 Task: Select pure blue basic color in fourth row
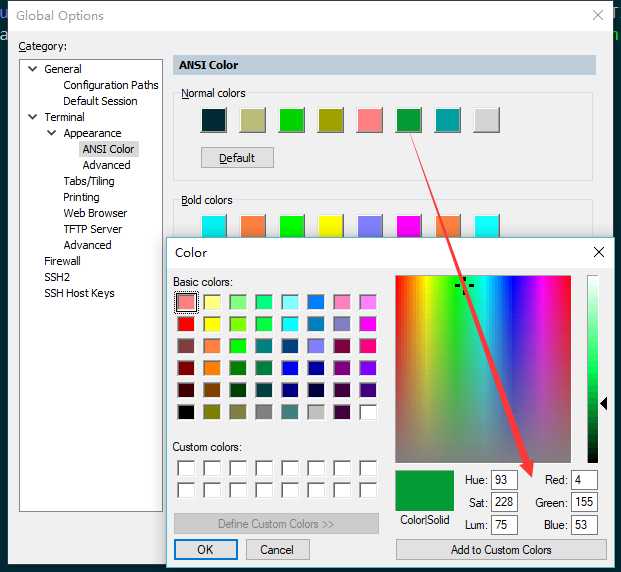(290, 368)
